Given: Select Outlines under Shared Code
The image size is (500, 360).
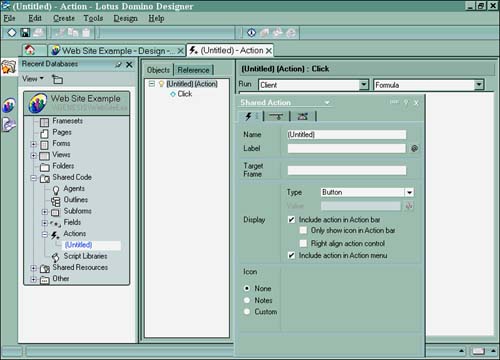Looking at the screenshot, I should [76, 200].
